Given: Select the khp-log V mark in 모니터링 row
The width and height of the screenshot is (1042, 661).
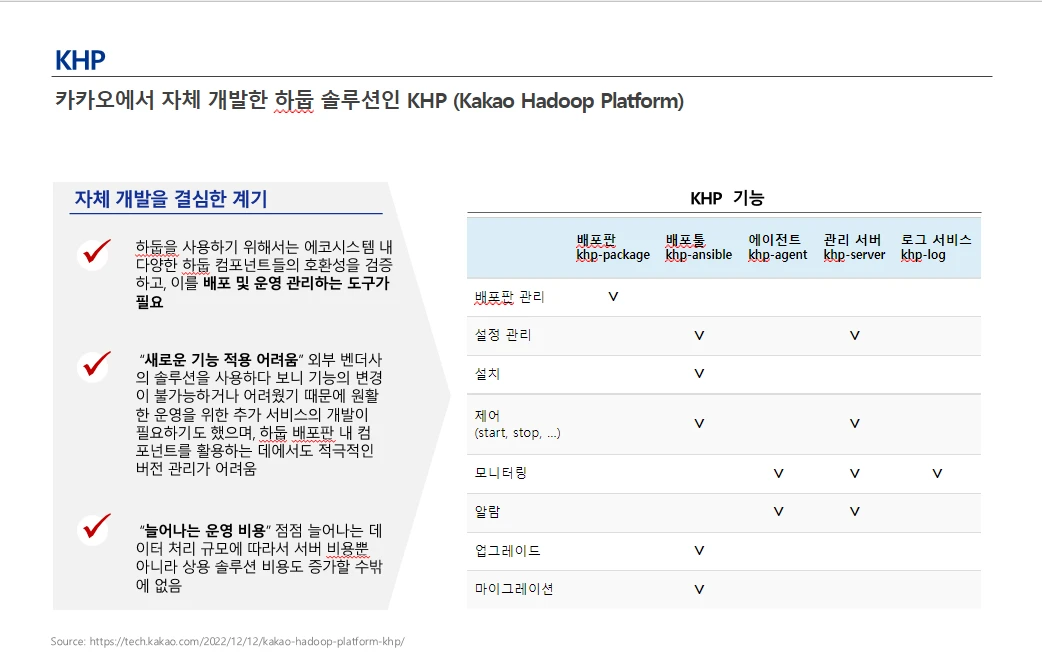Looking at the screenshot, I should [937, 474].
